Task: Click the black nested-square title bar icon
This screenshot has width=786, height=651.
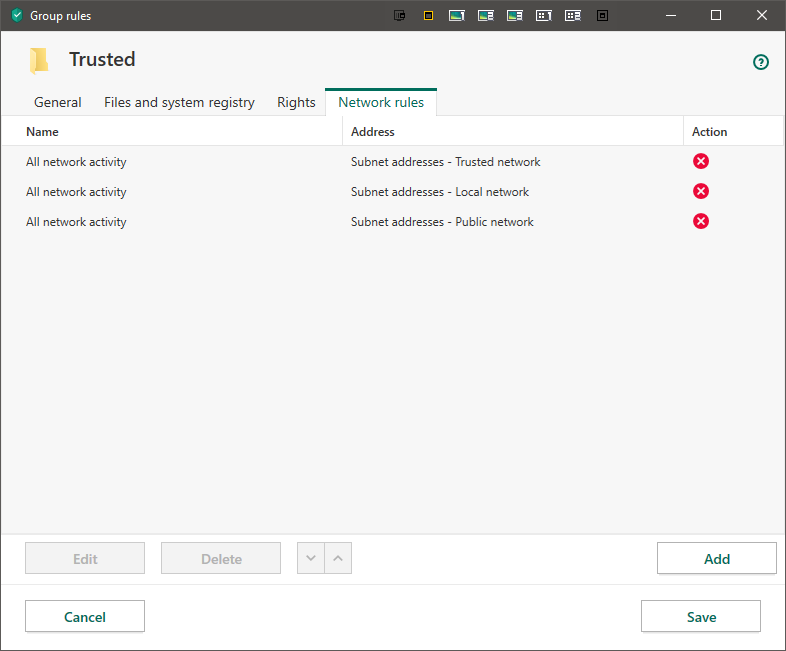Action: tap(602, 16)
